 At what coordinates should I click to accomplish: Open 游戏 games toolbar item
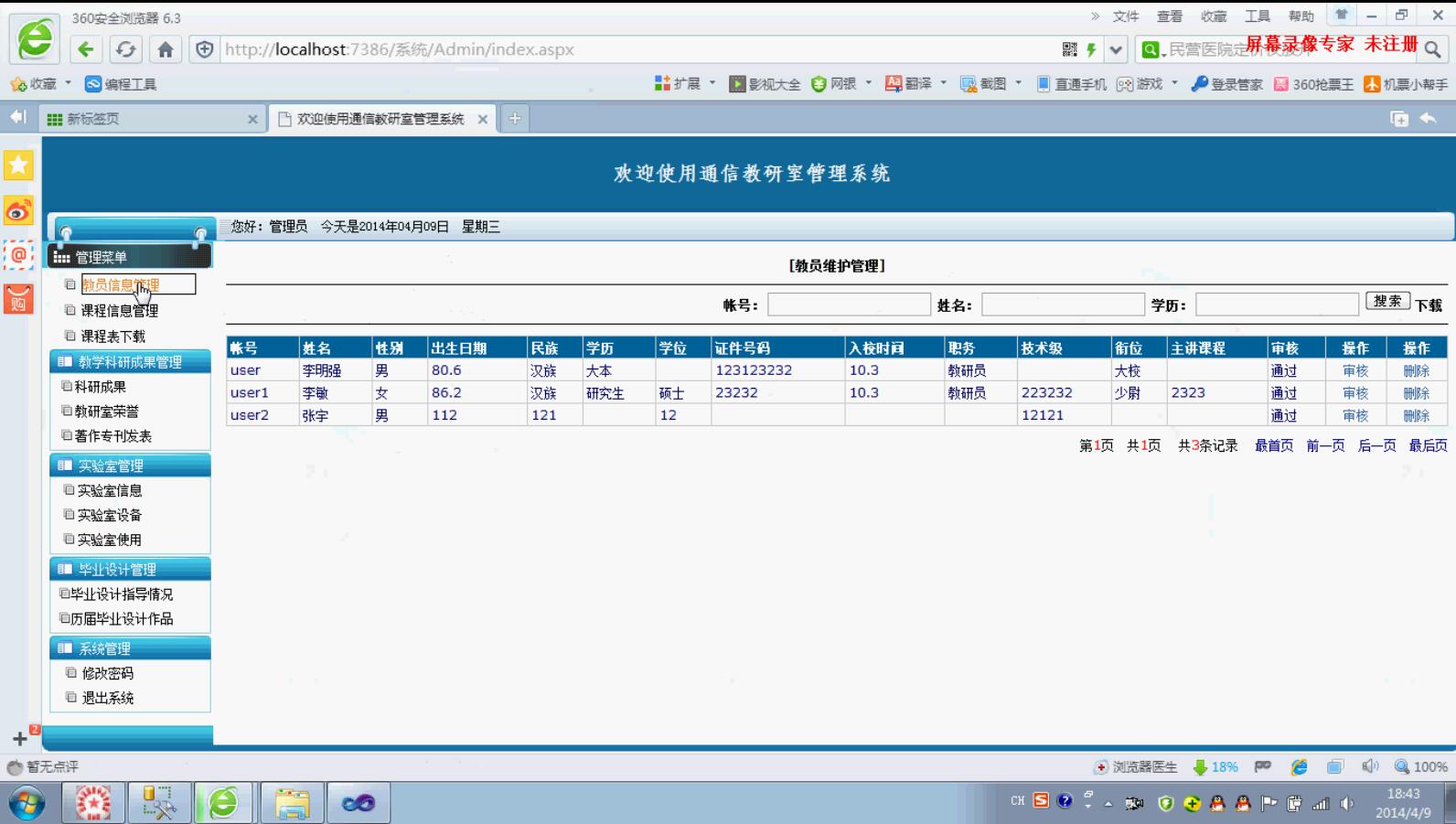pyautogui.click(x=1140, y=83)
